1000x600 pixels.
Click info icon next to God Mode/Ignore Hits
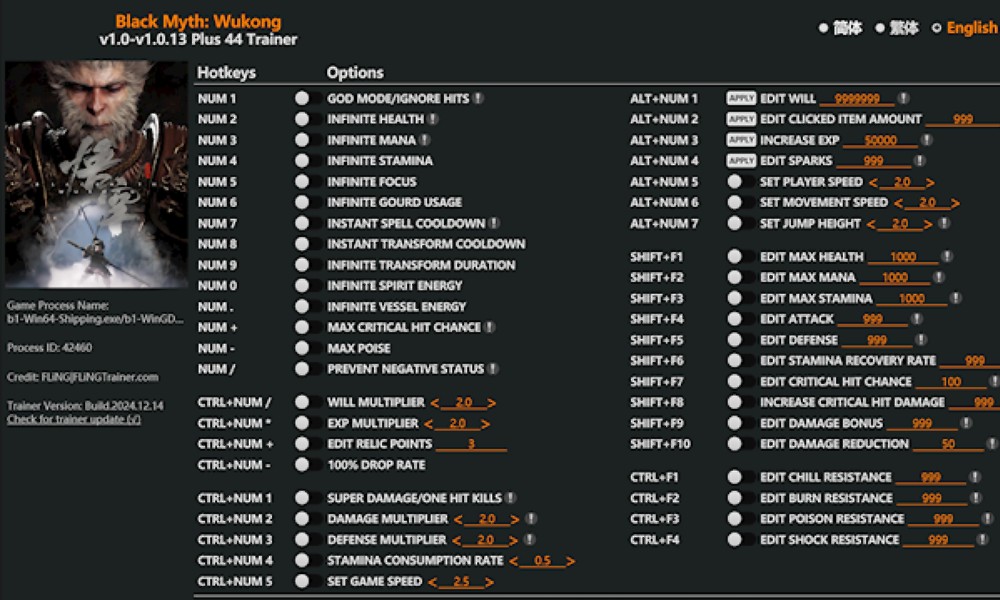tap(479, 99)
